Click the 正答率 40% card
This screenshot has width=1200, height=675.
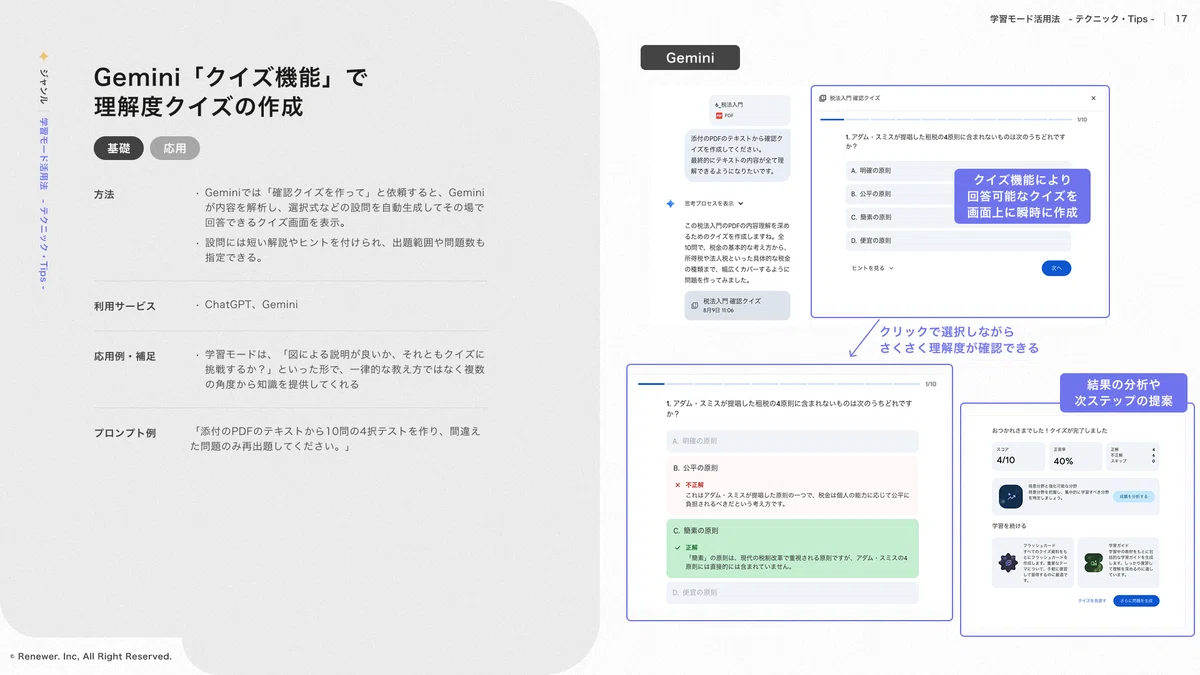coord(1075,457)
